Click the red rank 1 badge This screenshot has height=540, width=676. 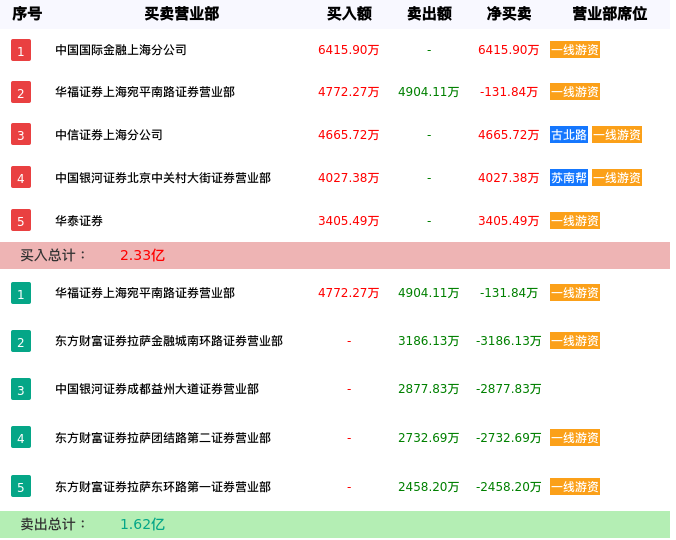pyautogui.click(x=21, y=50)
